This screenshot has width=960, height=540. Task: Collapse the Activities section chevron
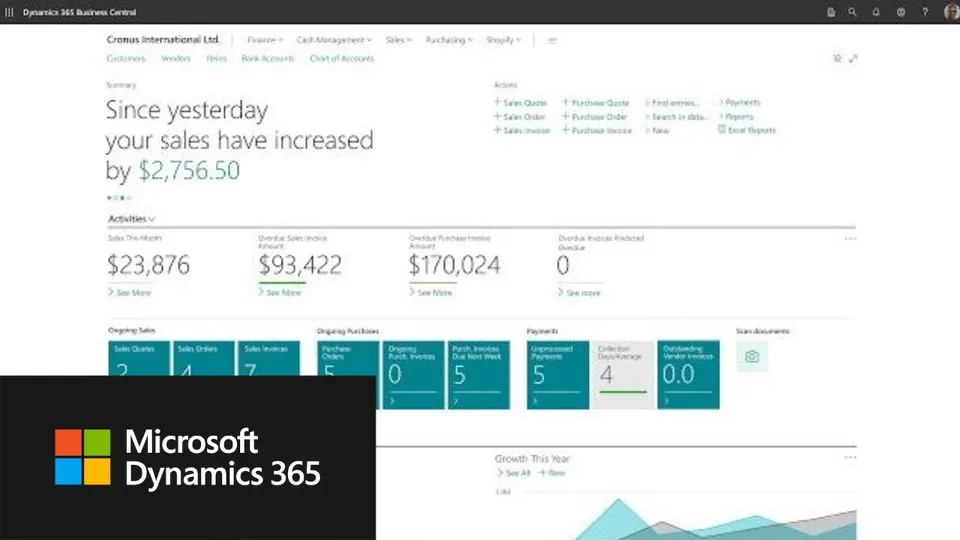152,219
